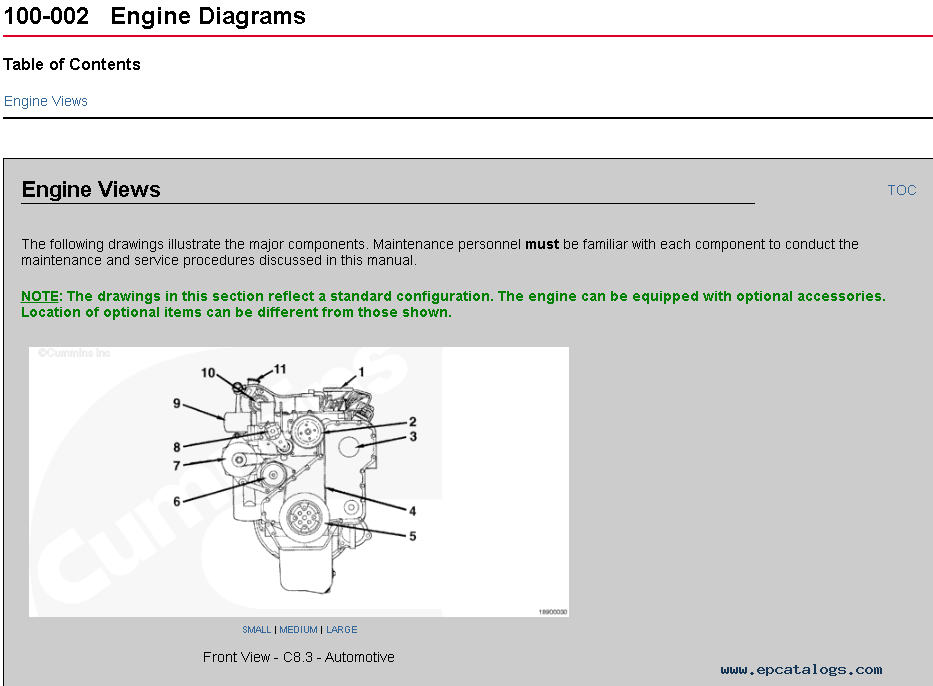
Task: Show the SMALL image size
Action: pyautogui.click(x=256, y=629)
